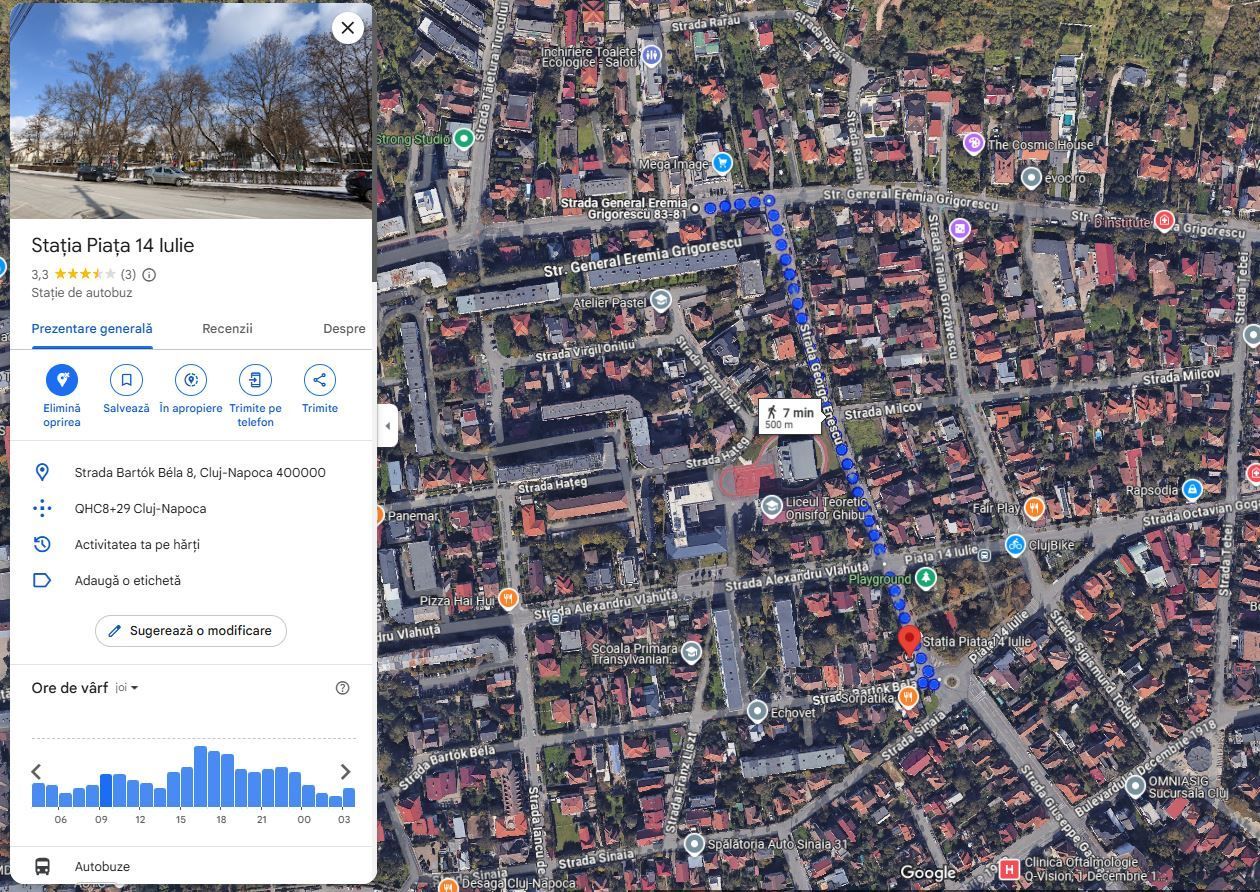This screenshot has height=892, width=1260.
Task: Open the Prezentare generală tab
Action: click(92, 329)
